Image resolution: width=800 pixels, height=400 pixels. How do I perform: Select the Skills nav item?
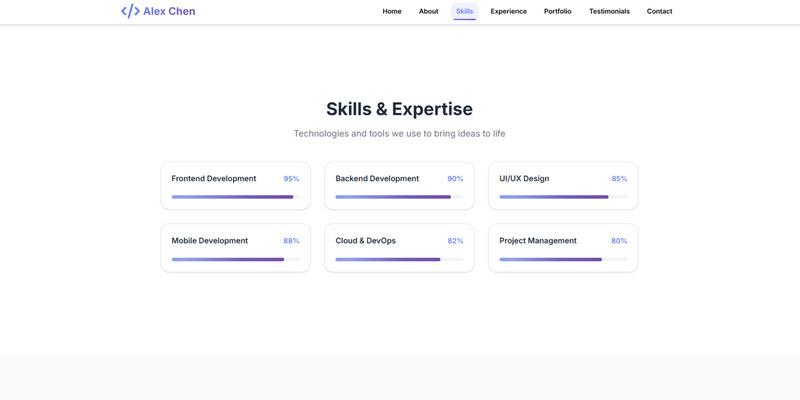(464, 11)
